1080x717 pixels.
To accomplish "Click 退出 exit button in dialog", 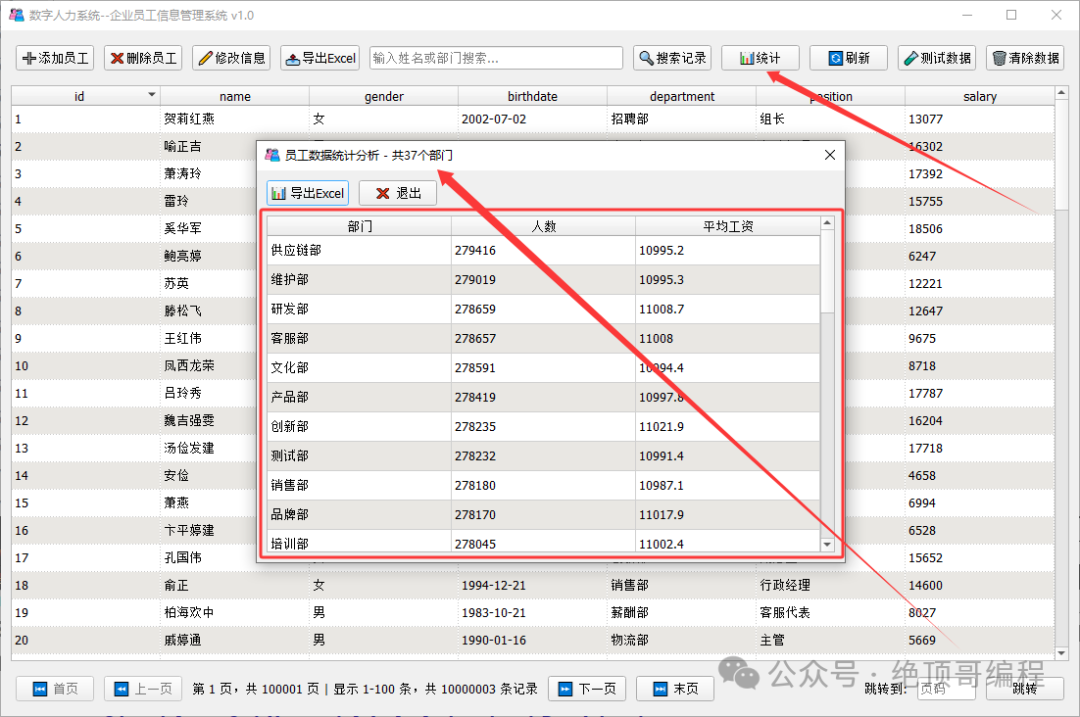I will coord(398,193).
